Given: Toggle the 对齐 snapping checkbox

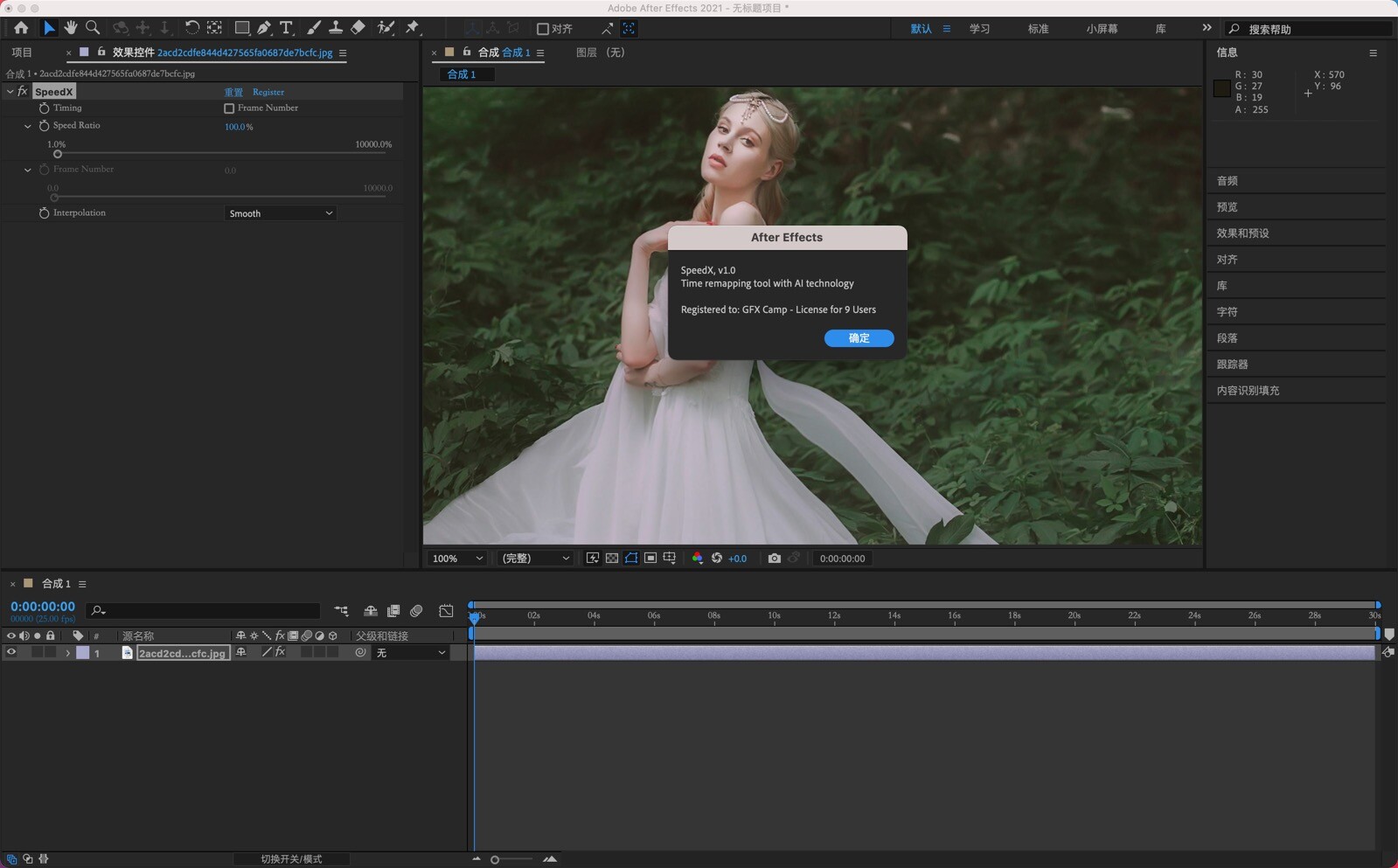Looking at the screenshot, I should pyautogui.click(x=543, y=29).
